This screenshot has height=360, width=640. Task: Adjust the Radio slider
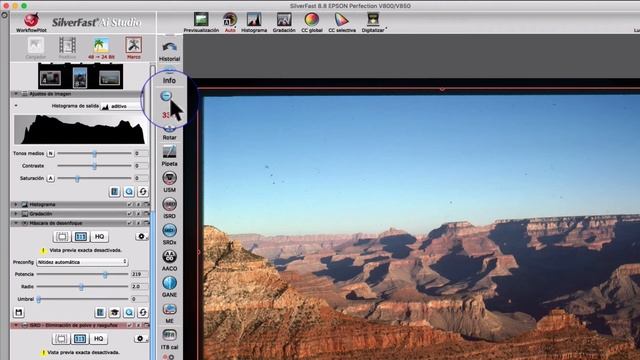coord(82,287)
